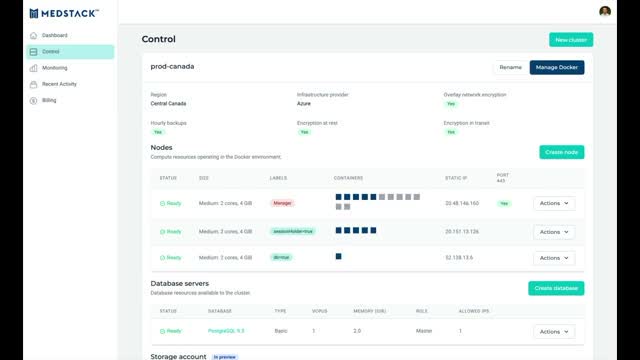Viewport: 640px width, 360px height.
Task: Open the Control sidebar item
Action: tap(70, 52)
